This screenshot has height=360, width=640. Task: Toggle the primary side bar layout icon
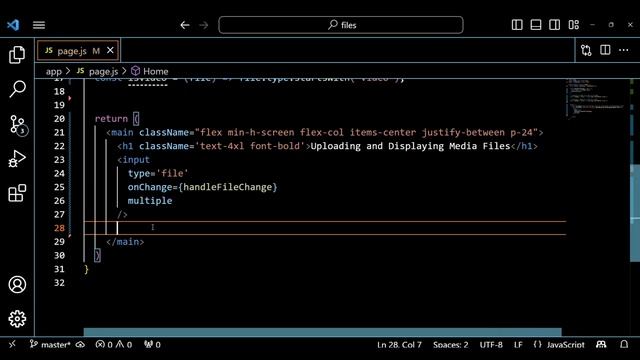click(x=517, y=25)
